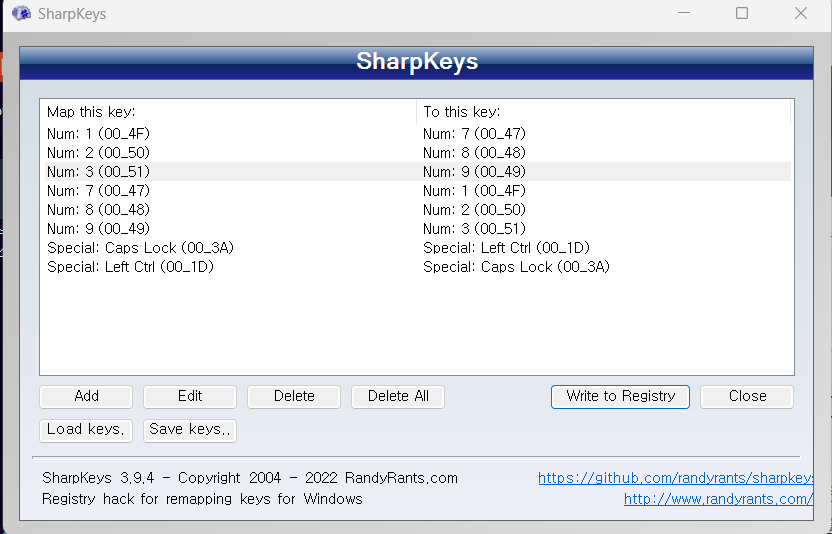This screenshot has width=832, height=534.
Task: Select row 'Num: 1 (00_4F)' in Map column
Action: click(99, 134)
